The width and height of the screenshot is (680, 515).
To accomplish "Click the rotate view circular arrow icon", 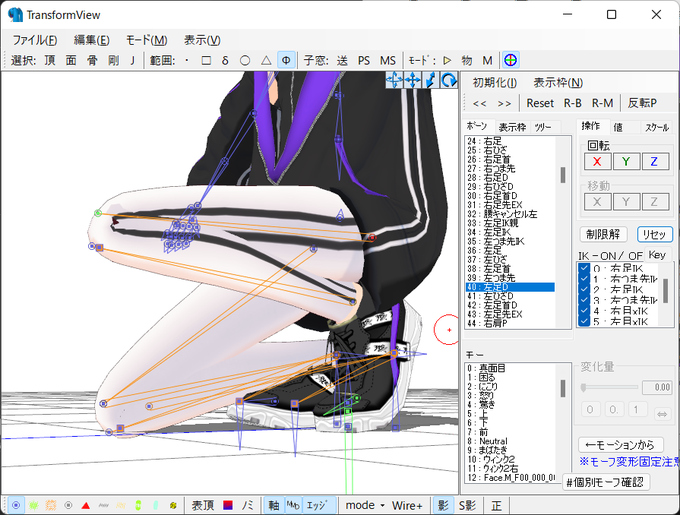I will tap(449, 80).
